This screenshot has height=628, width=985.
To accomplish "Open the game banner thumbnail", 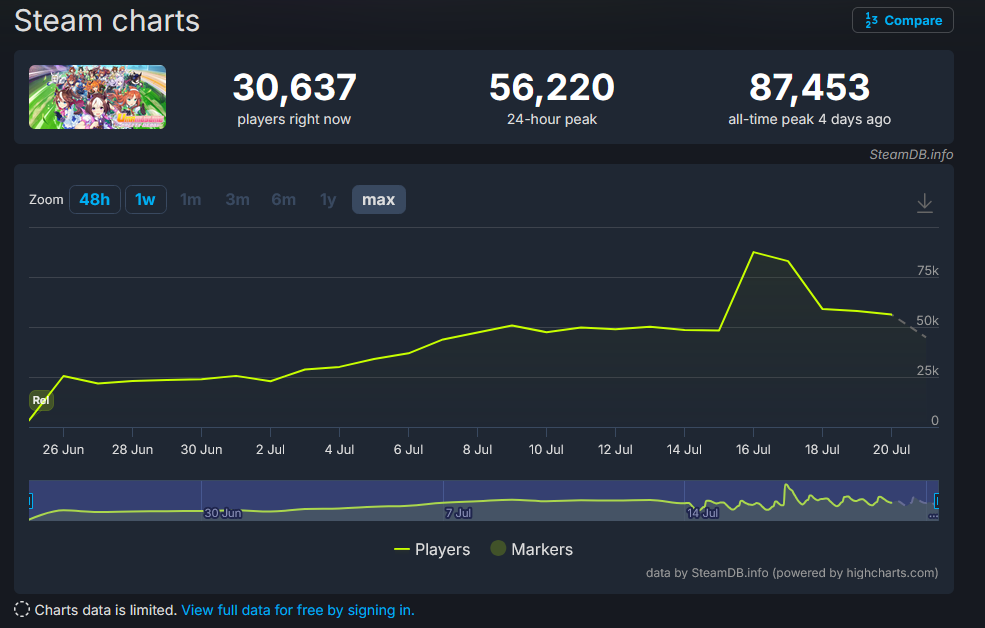I will pyautogui.click(x=97, y=97).
